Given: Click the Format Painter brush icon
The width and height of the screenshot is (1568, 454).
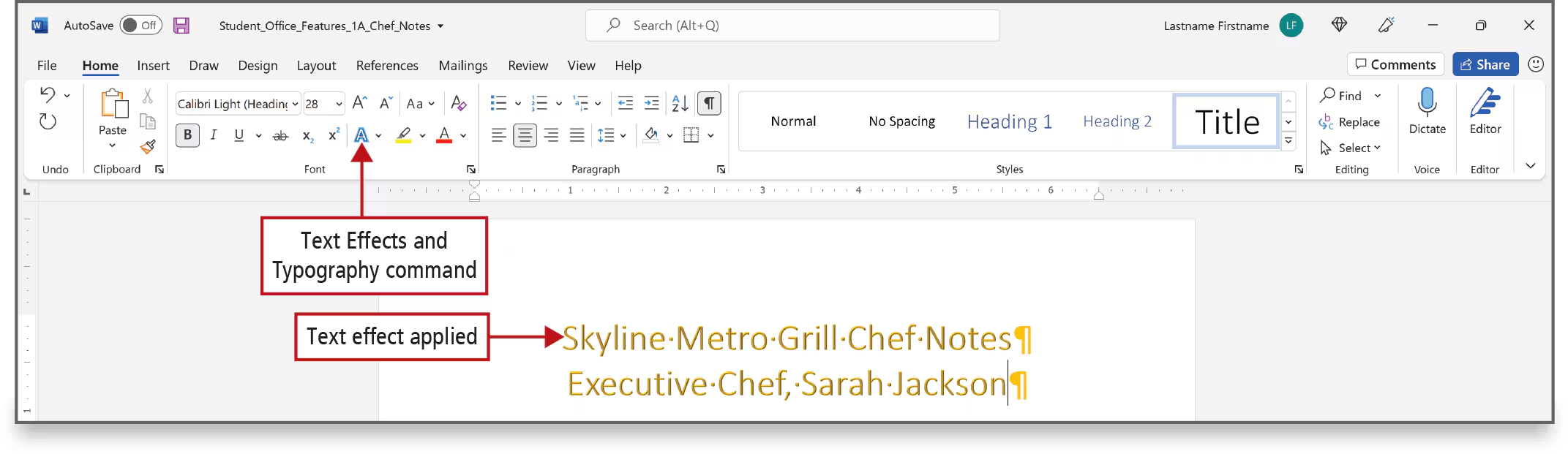Looking at the screenshot, I should [149, 146].
